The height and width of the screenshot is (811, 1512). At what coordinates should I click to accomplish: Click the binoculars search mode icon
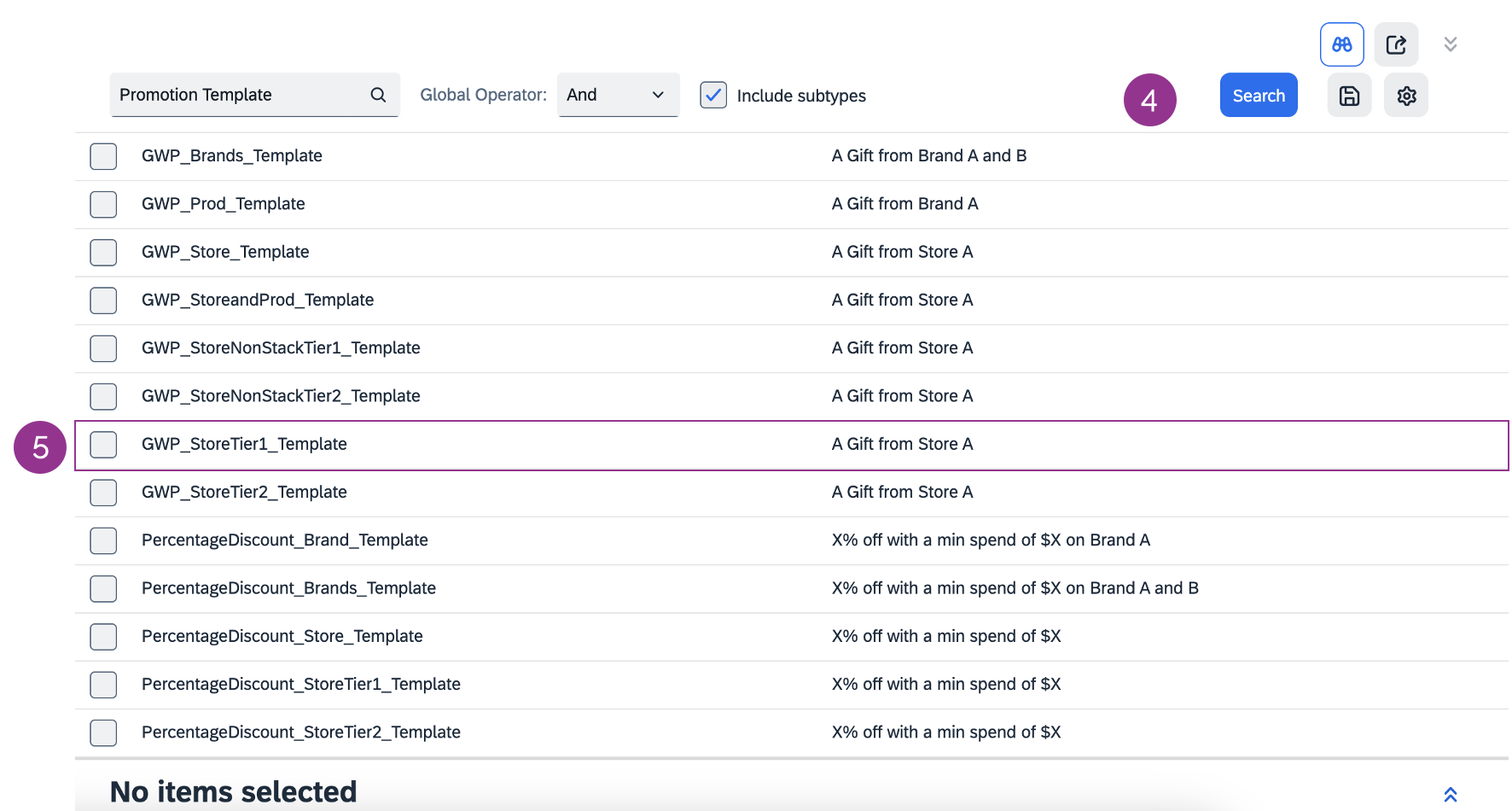pos(1341,44)
